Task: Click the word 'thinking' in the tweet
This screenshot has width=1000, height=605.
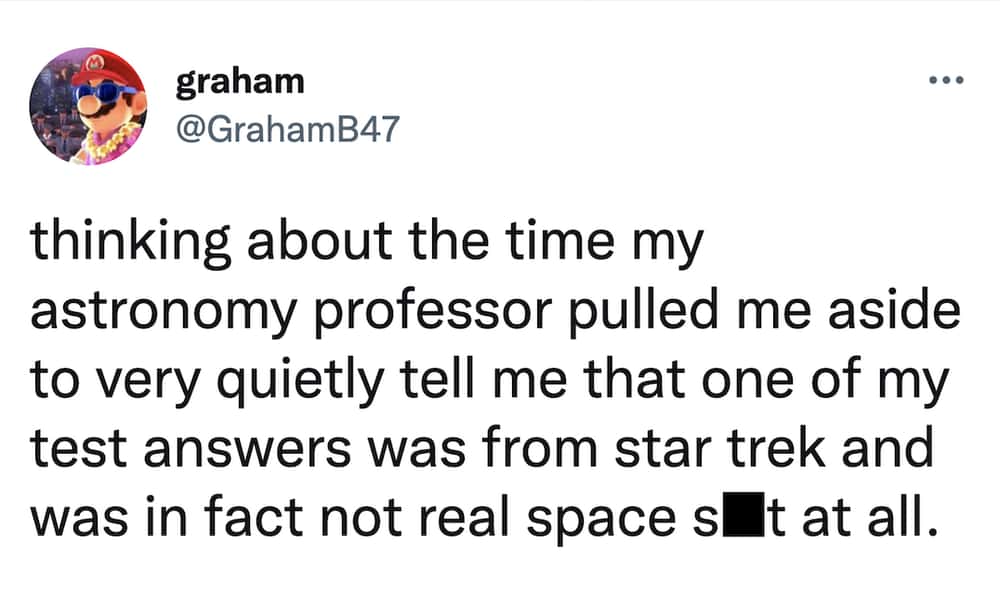Action: pos(130,243)
